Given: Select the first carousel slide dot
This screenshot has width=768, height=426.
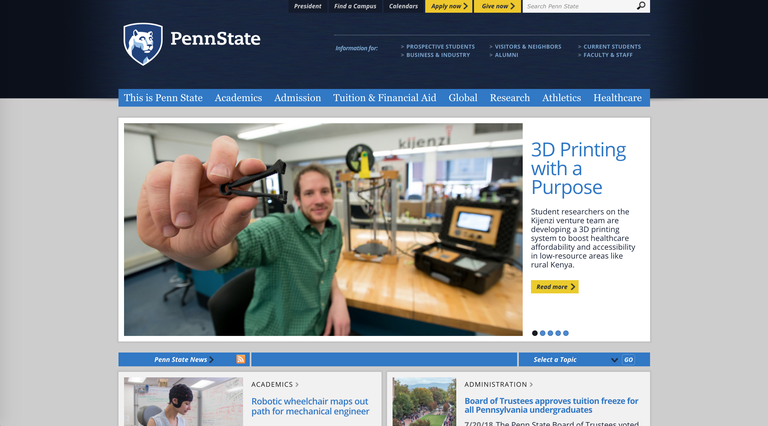Looking at the screenshot, I should [534, 333].
